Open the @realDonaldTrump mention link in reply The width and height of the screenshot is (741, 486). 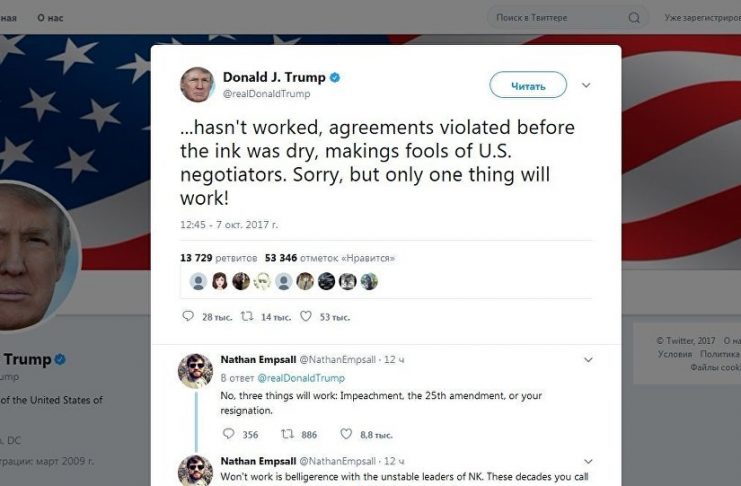301,378
